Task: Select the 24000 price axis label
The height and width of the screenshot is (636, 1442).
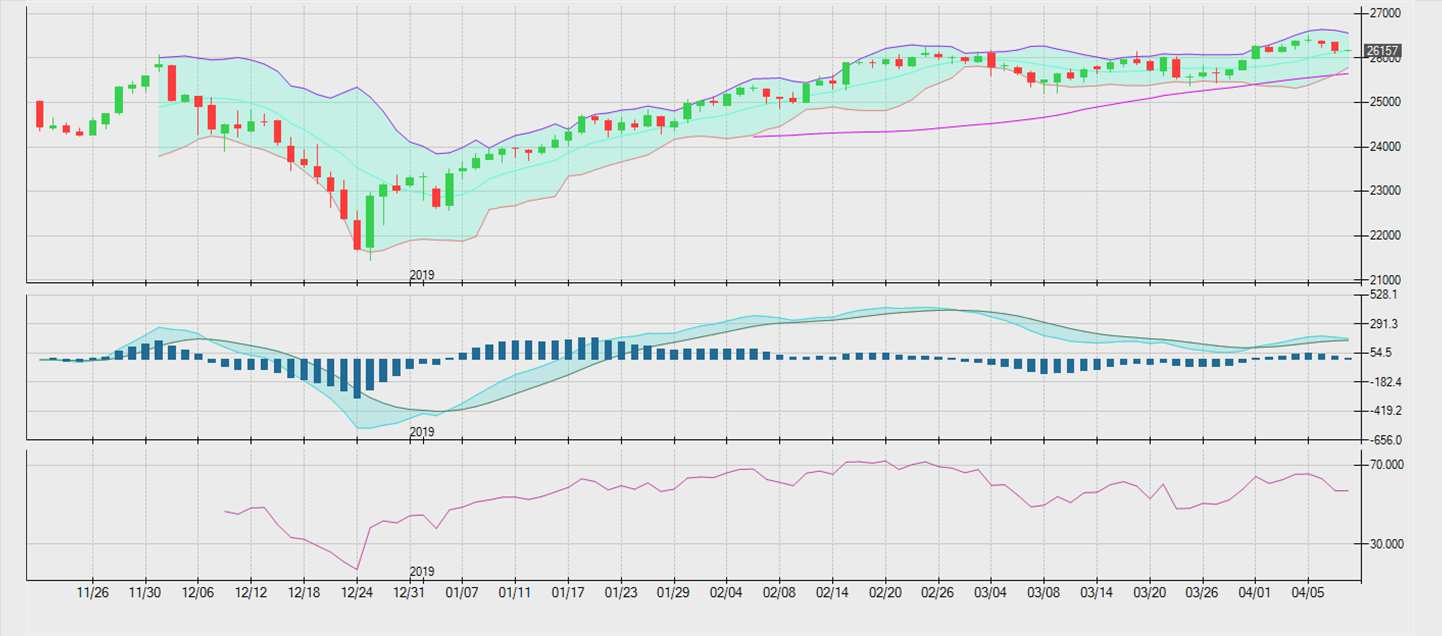Action: tap(1383, 147)
